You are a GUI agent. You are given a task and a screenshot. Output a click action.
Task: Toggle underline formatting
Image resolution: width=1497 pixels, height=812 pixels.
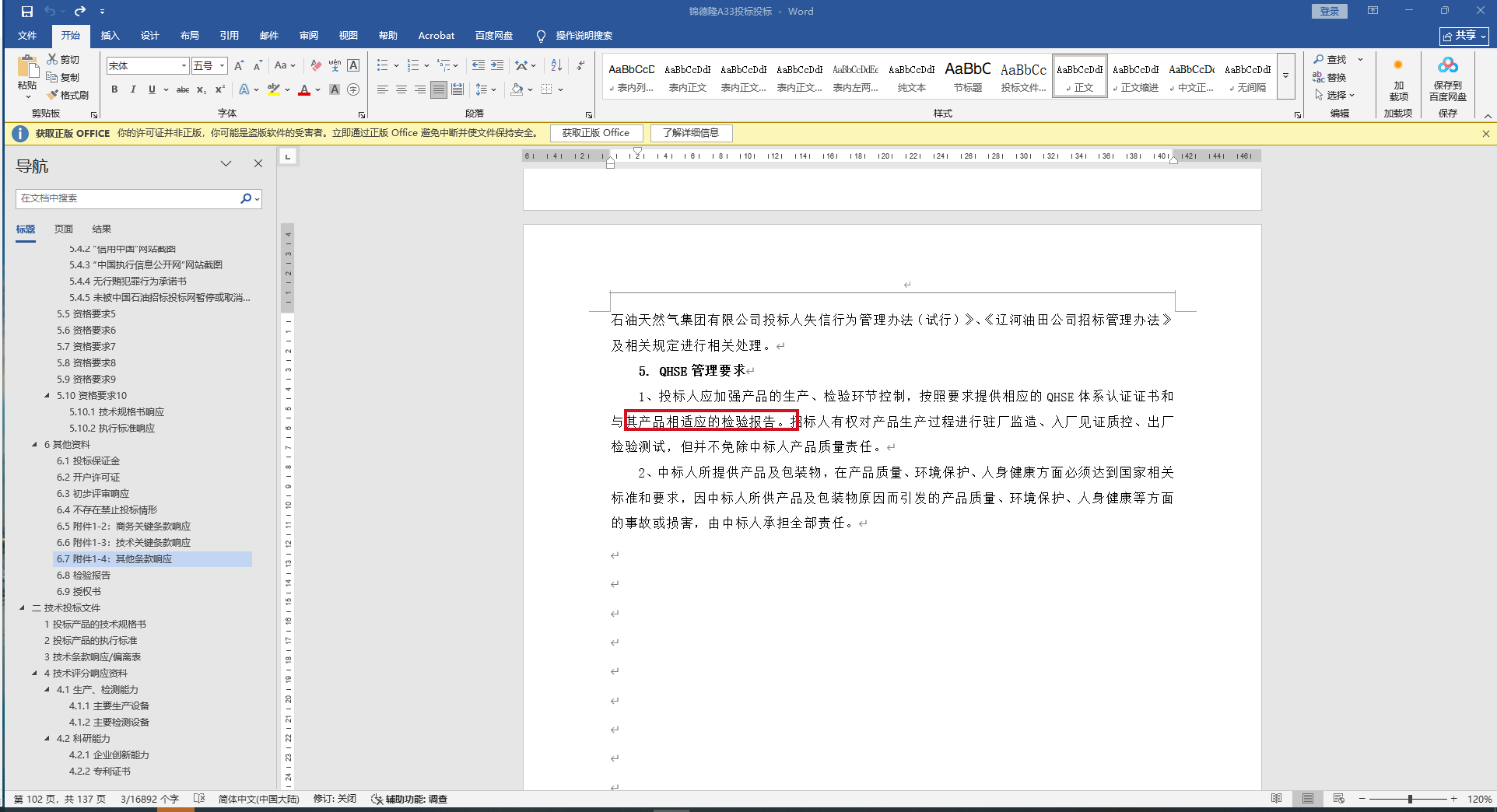152,89
